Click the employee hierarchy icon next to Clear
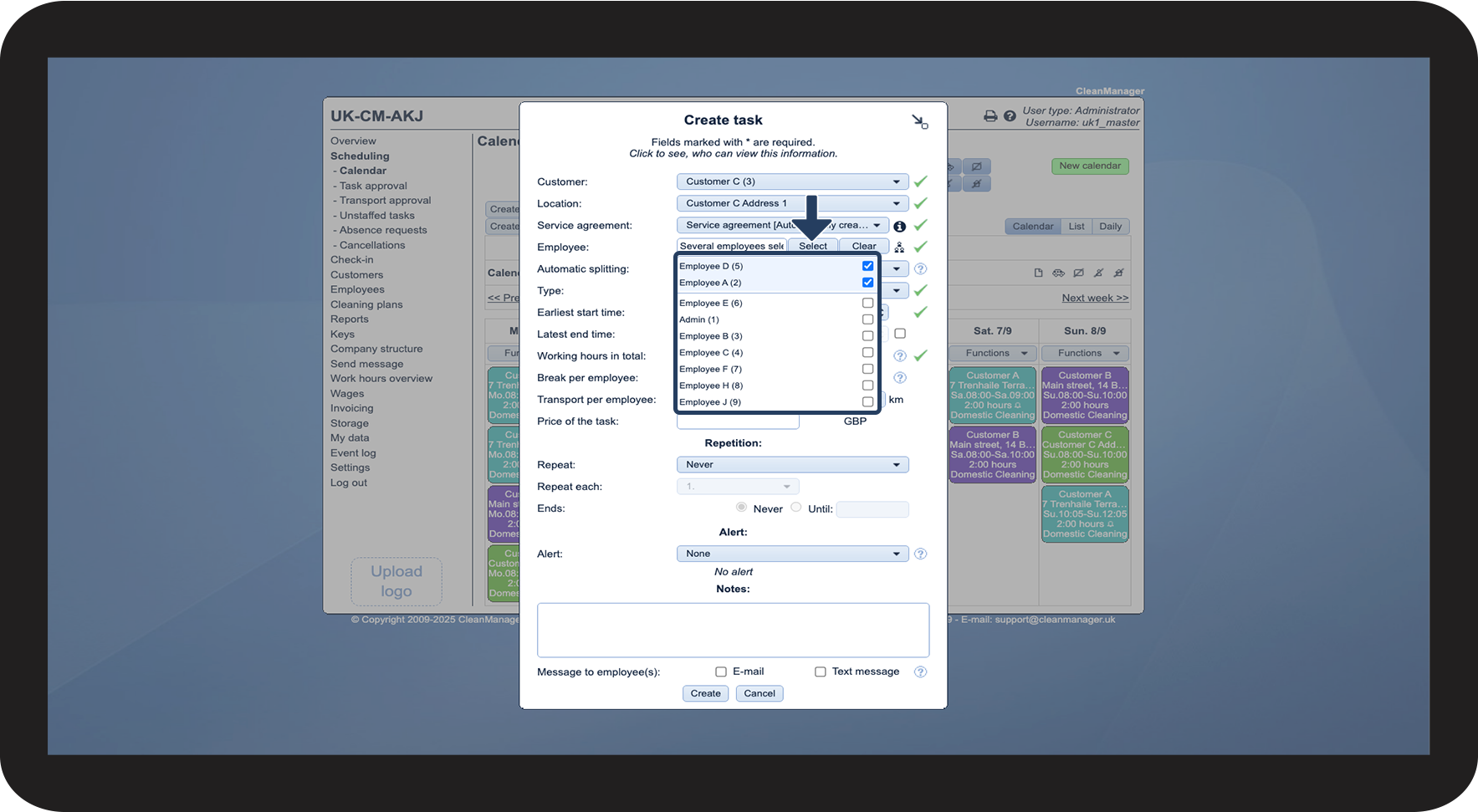1478x812 pixels. click(899, 248)
